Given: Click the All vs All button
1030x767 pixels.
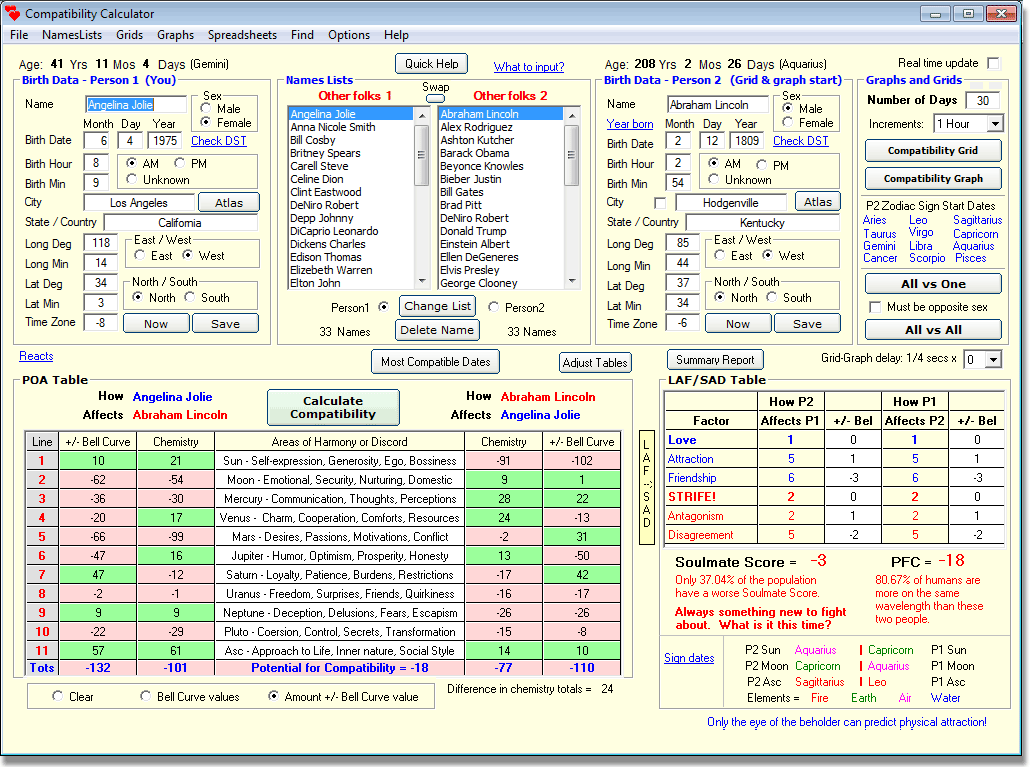Looking at the screenshot, I should [x=933, y=329].
